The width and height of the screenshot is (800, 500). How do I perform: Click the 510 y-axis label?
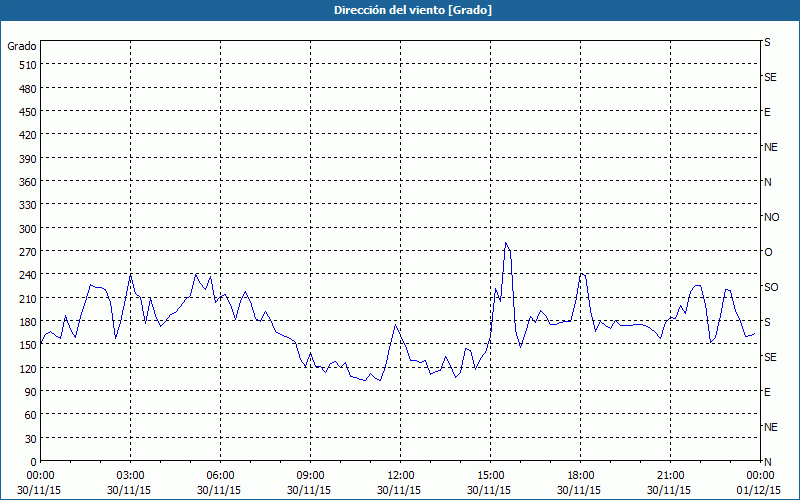coord(28,65)
